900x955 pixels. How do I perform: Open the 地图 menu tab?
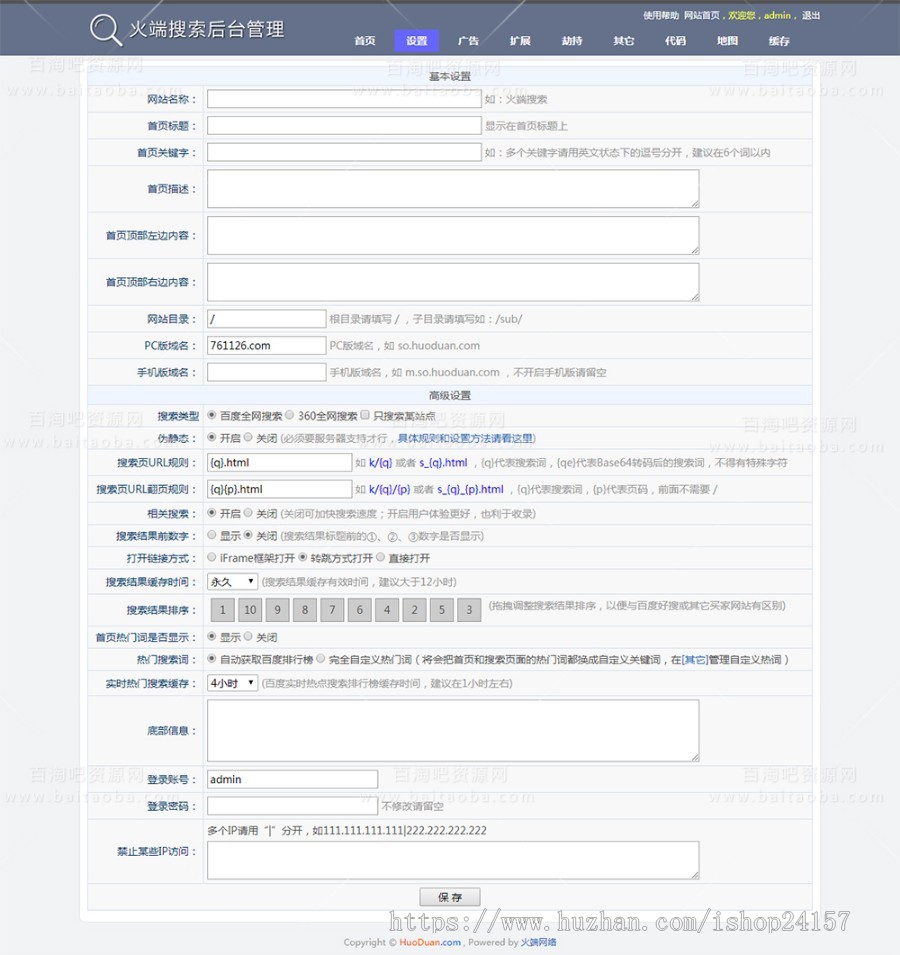click(x=727, y=41)
